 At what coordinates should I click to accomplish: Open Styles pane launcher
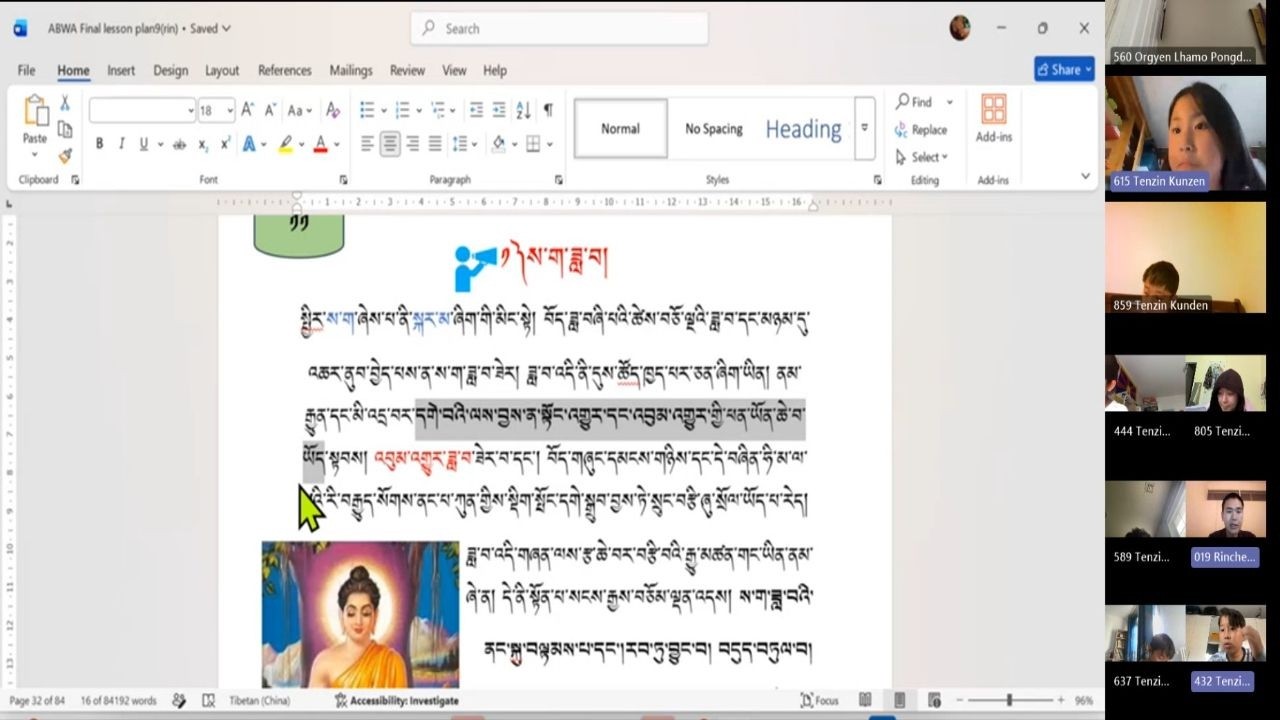tap(877, 180)
